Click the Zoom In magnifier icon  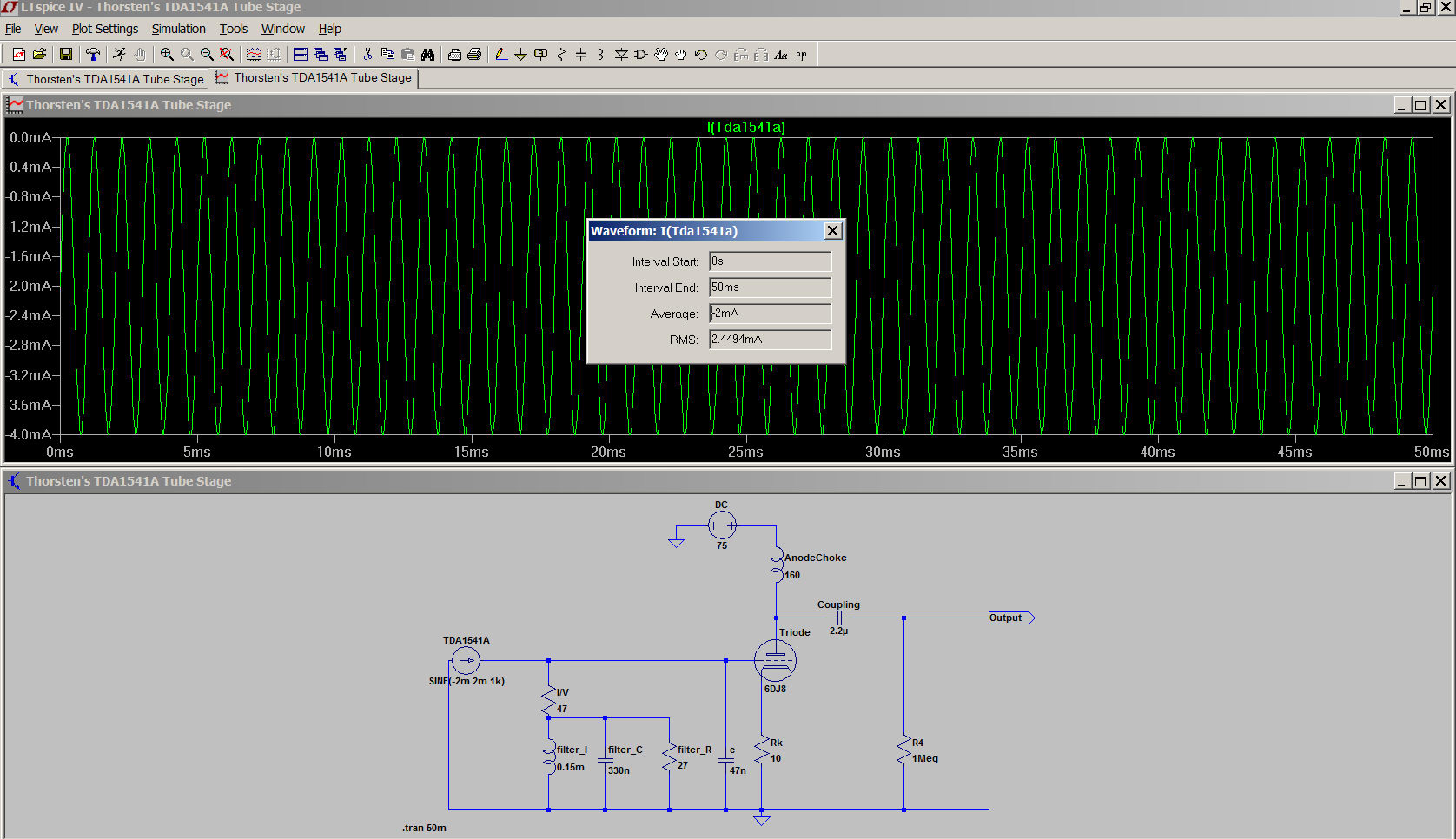tap(167, 54)
